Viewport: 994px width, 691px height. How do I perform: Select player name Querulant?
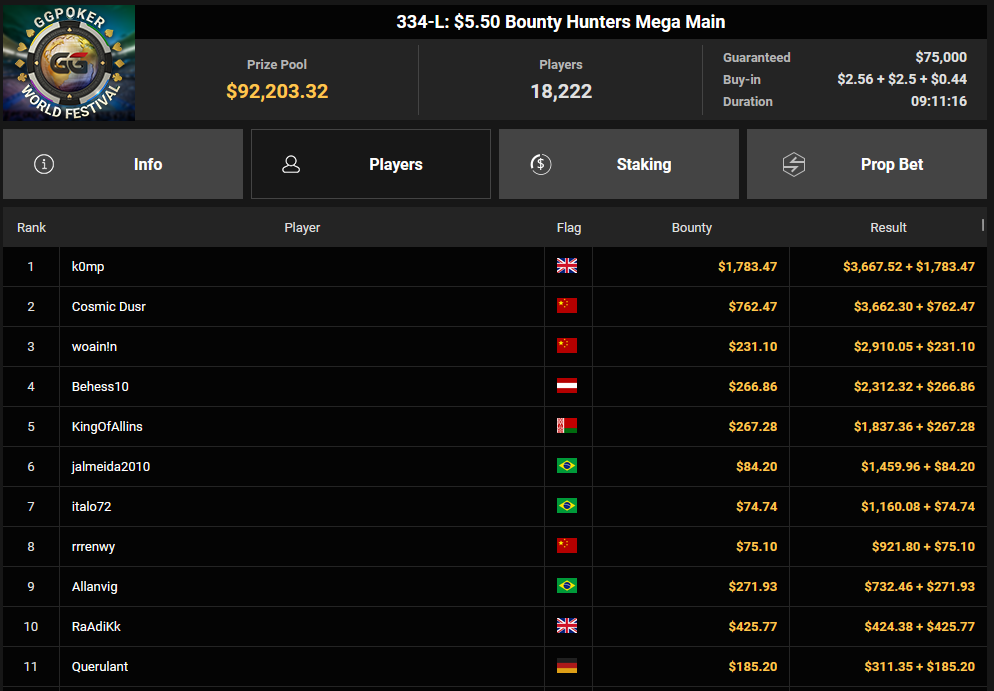coord(100,666)
